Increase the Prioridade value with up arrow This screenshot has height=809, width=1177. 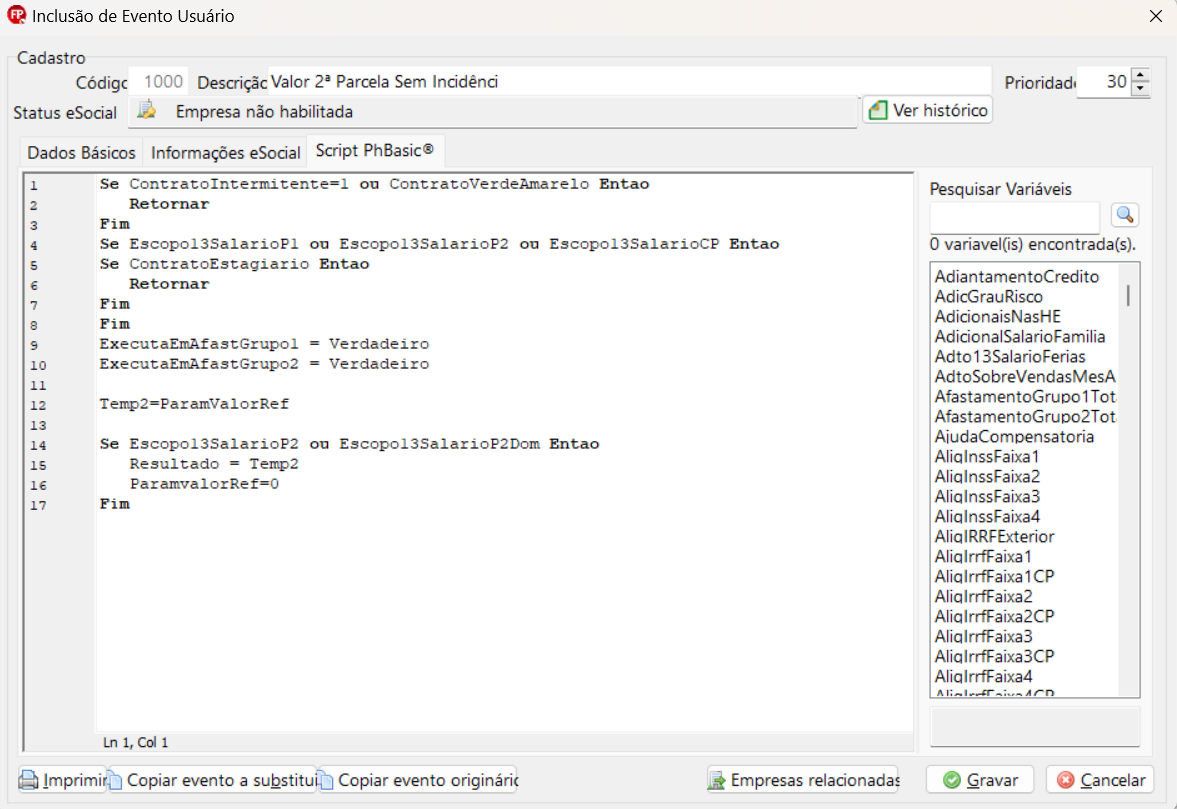[1140, 75]
